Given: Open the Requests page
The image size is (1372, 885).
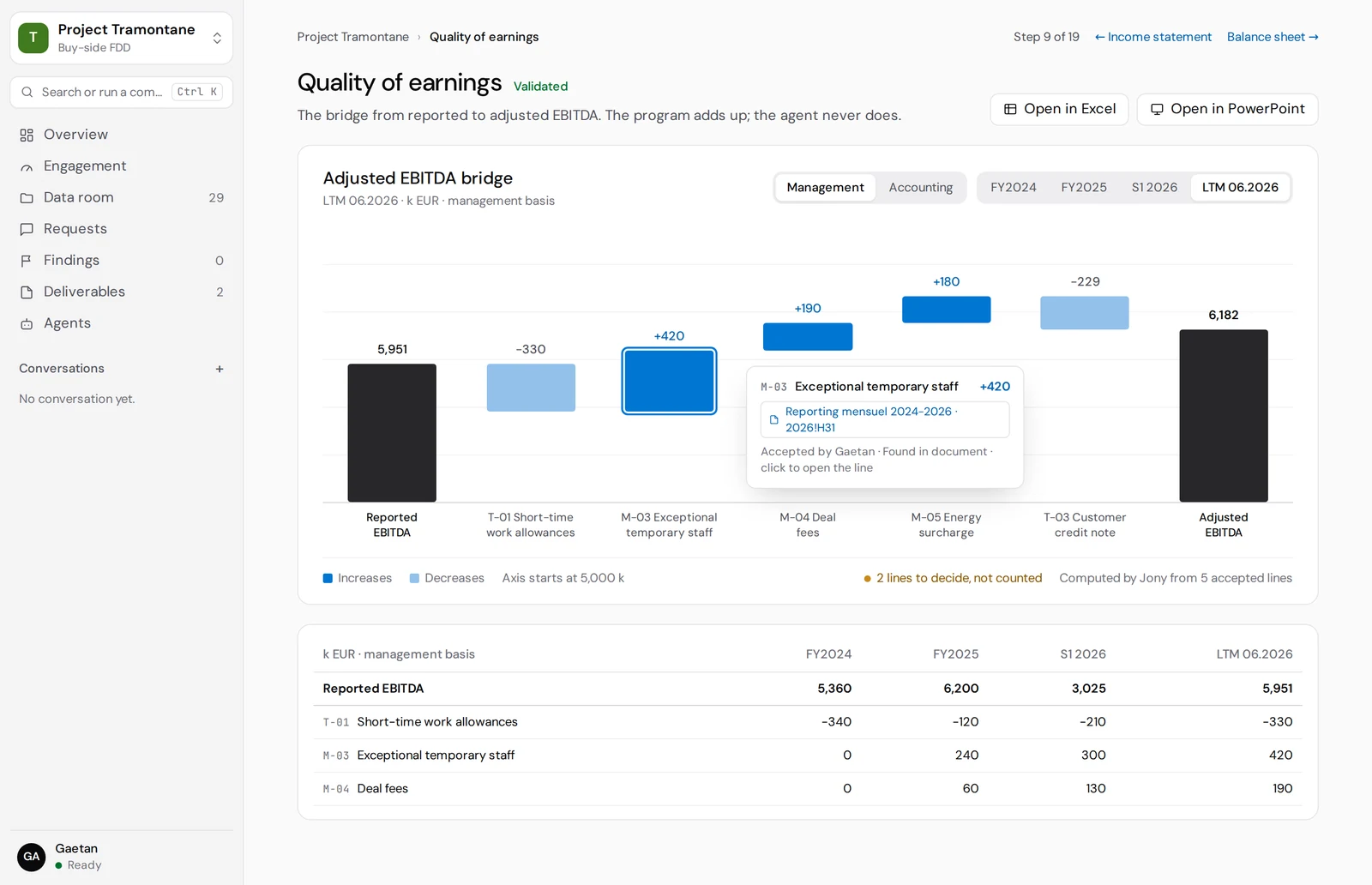Looking at the screenshot, I should coord(121,229).
